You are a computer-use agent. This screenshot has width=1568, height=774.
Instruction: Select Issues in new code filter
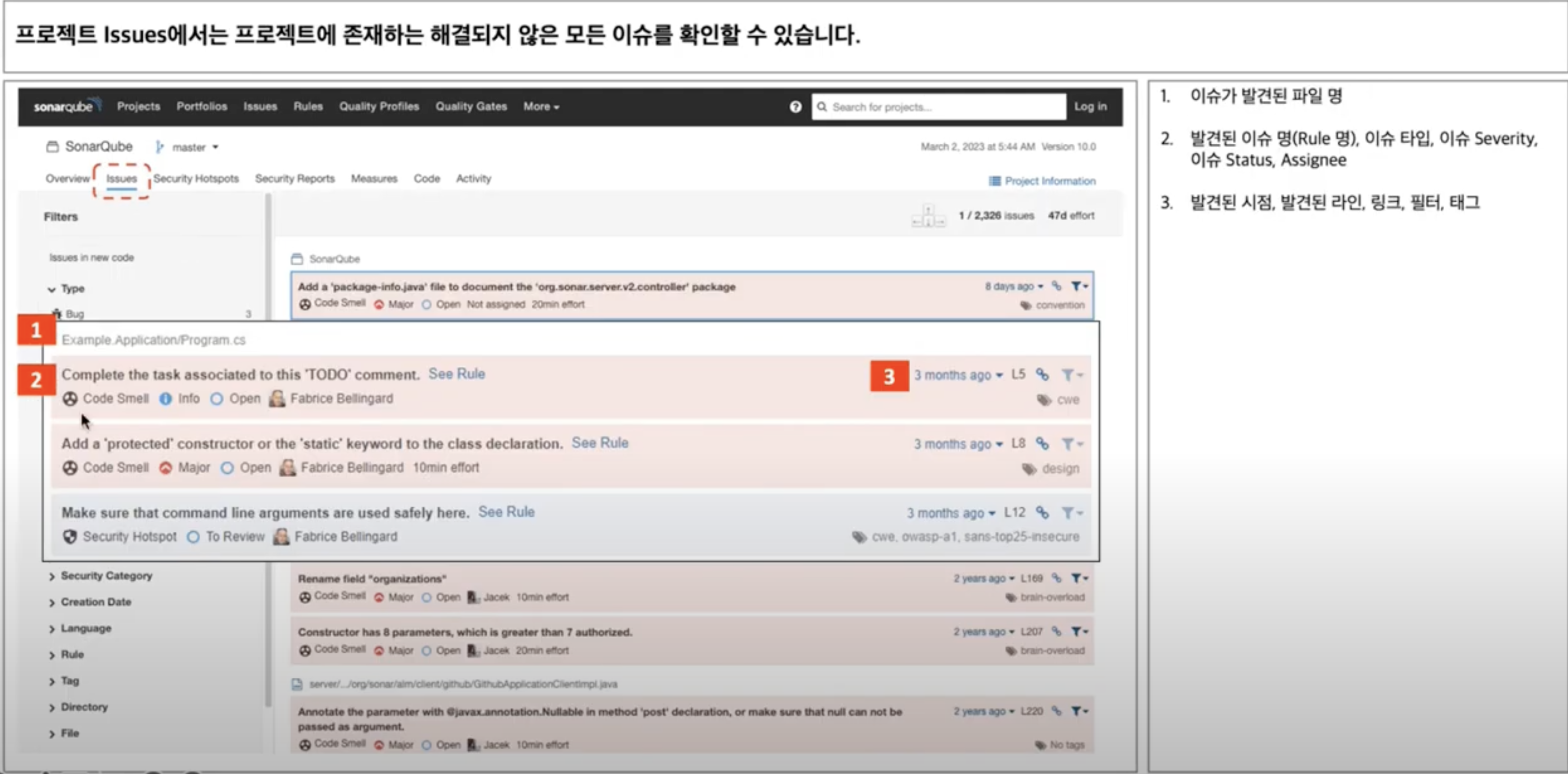pyautogui.click(x=91, y=257)
